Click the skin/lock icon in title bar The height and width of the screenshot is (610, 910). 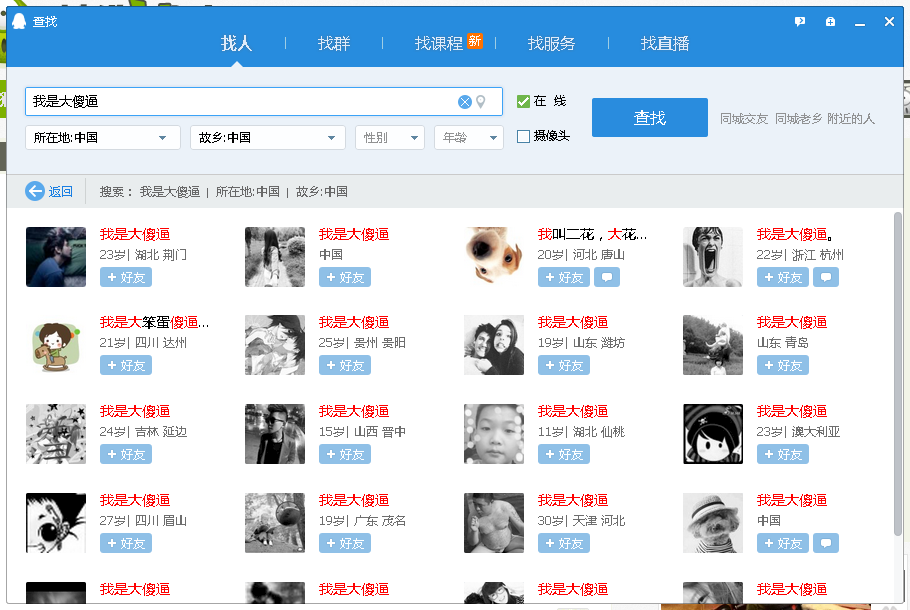pos(830,22)
